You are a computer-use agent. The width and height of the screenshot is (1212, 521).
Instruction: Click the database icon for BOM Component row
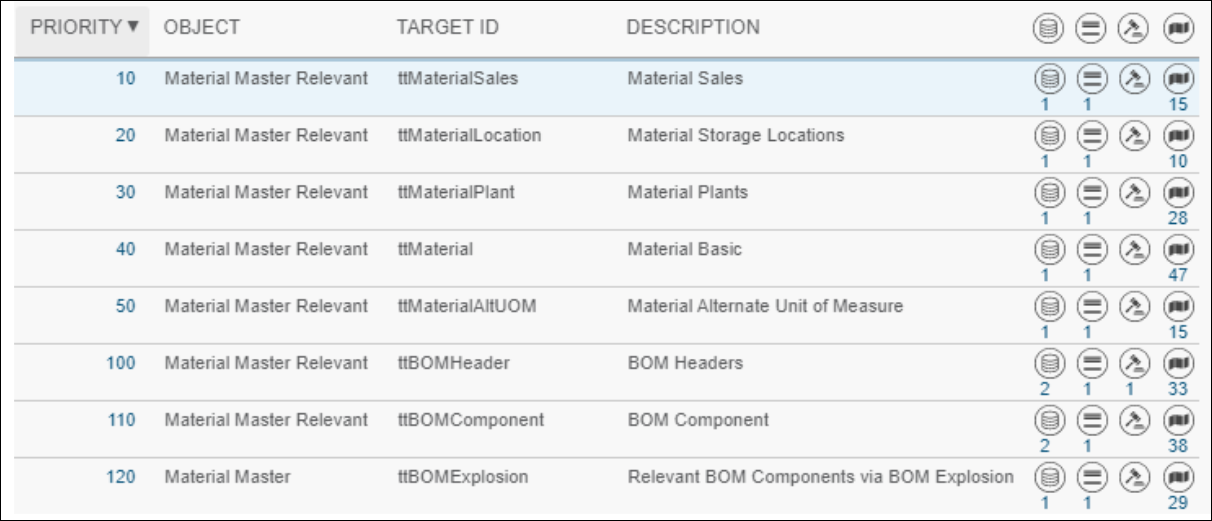point(1047,421)
